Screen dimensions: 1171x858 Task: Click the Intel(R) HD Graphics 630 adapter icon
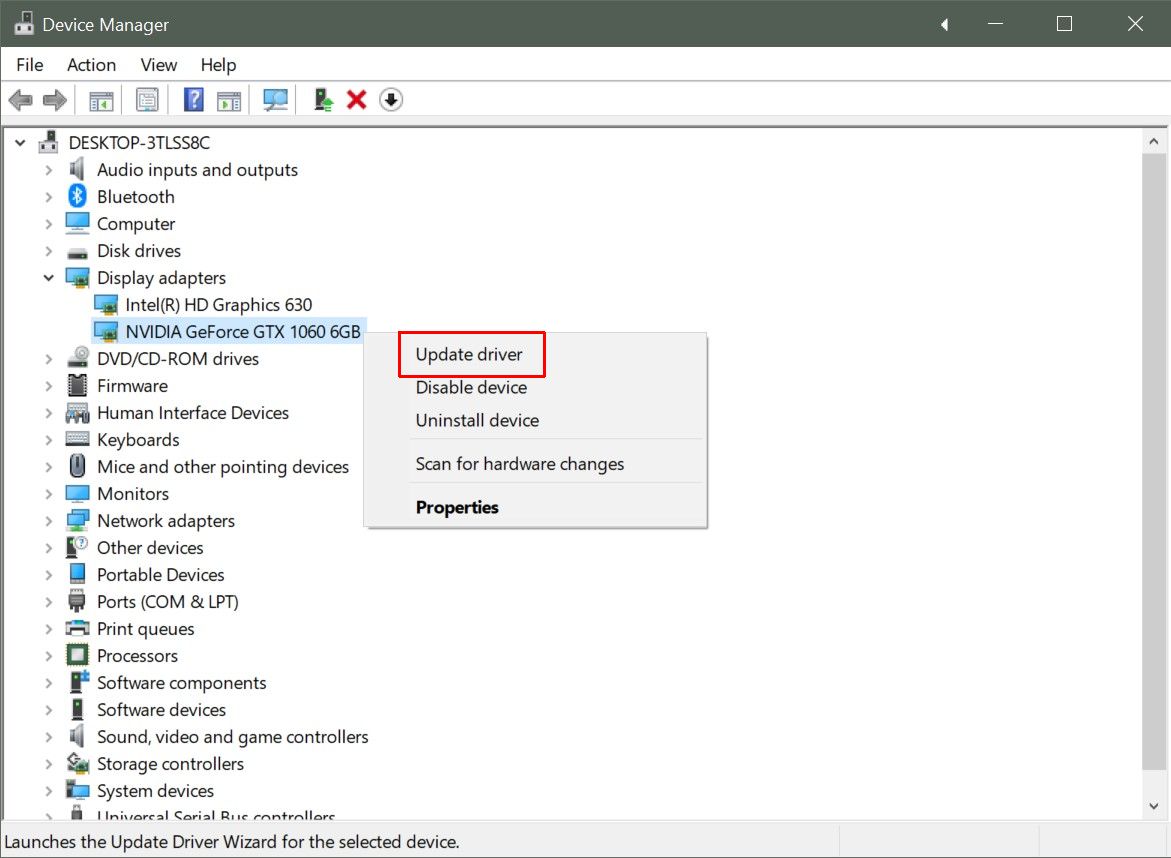tap(106, 305)
